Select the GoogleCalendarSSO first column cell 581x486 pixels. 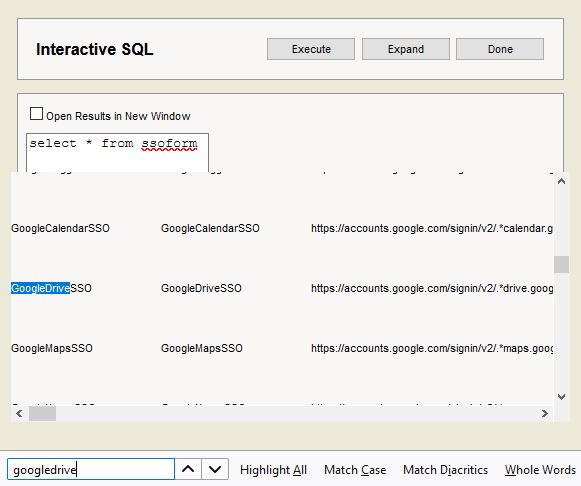tap(60, 228)
